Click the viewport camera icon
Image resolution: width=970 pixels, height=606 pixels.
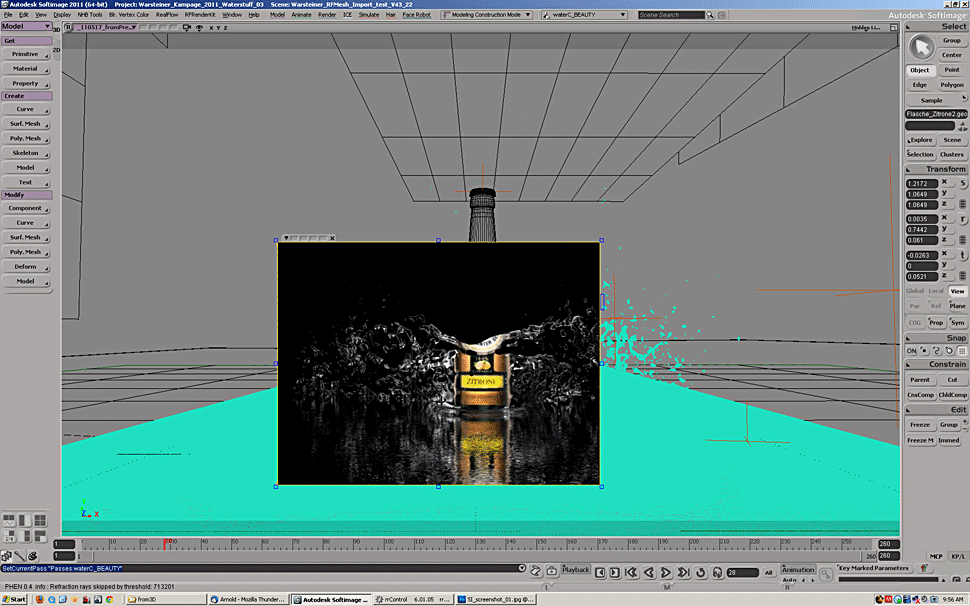click(x=187, y=28)
